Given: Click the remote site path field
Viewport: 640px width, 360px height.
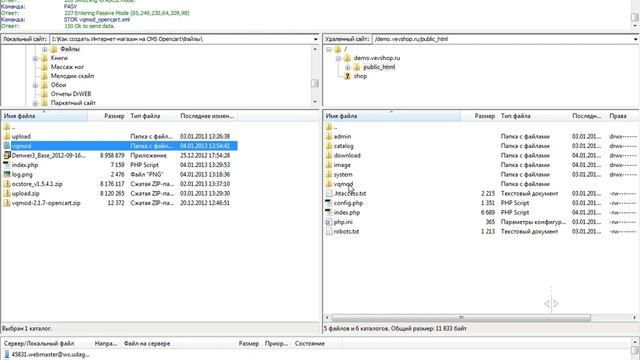Looking at the screenshot, I should click(x=502, y=39).
